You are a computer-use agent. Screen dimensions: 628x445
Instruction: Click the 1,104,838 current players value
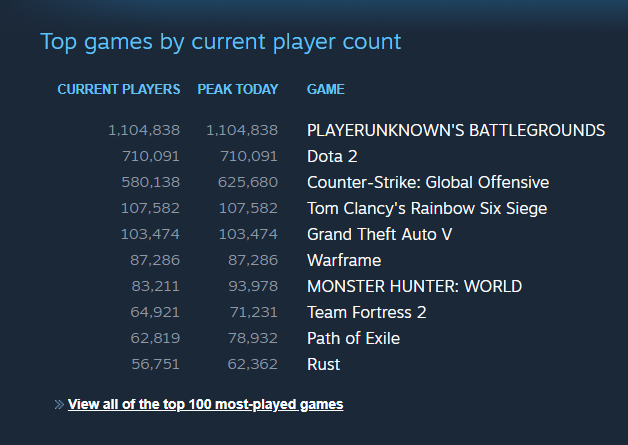[x=144, y=130]
